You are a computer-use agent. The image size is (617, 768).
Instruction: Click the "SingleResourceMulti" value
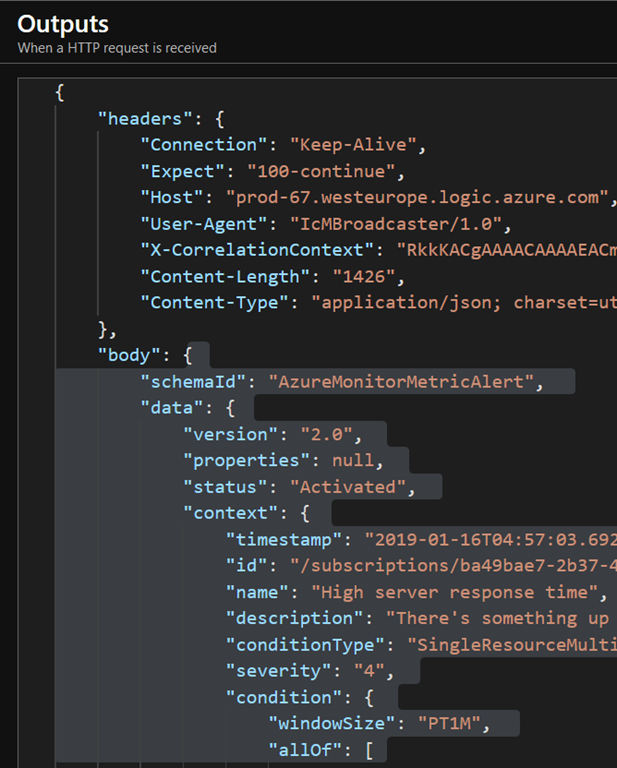pos(512,645)
